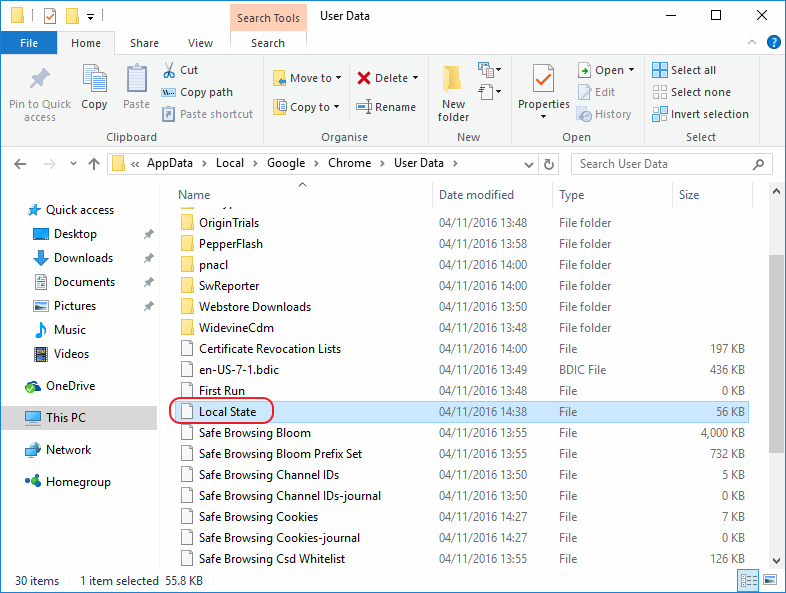Screen dimensions: 786x593
Task: Open the New item dropdown
Action: click(490, 70)
